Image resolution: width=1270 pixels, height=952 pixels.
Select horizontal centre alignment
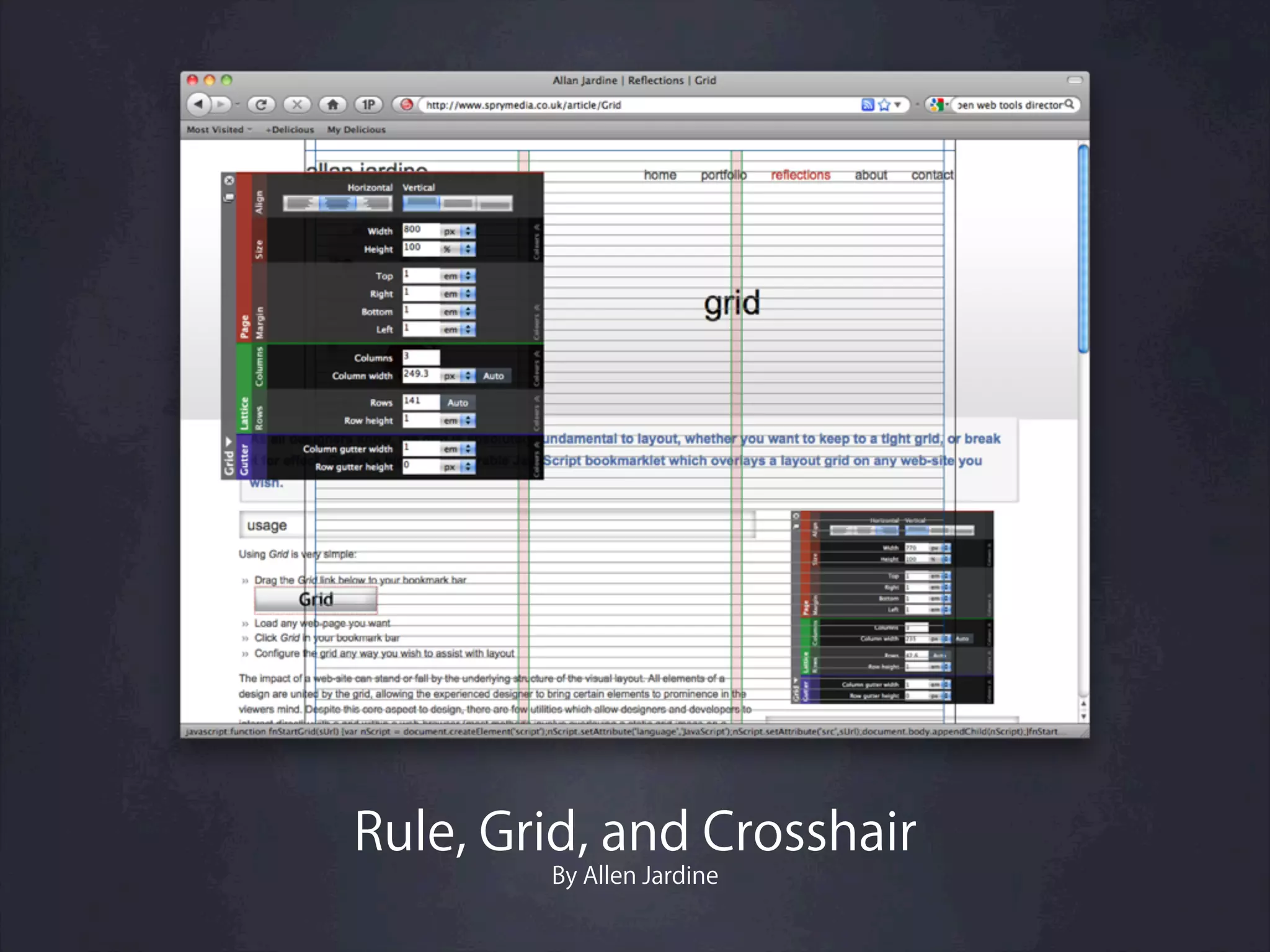pyautogui.click(x=337, y=203)
